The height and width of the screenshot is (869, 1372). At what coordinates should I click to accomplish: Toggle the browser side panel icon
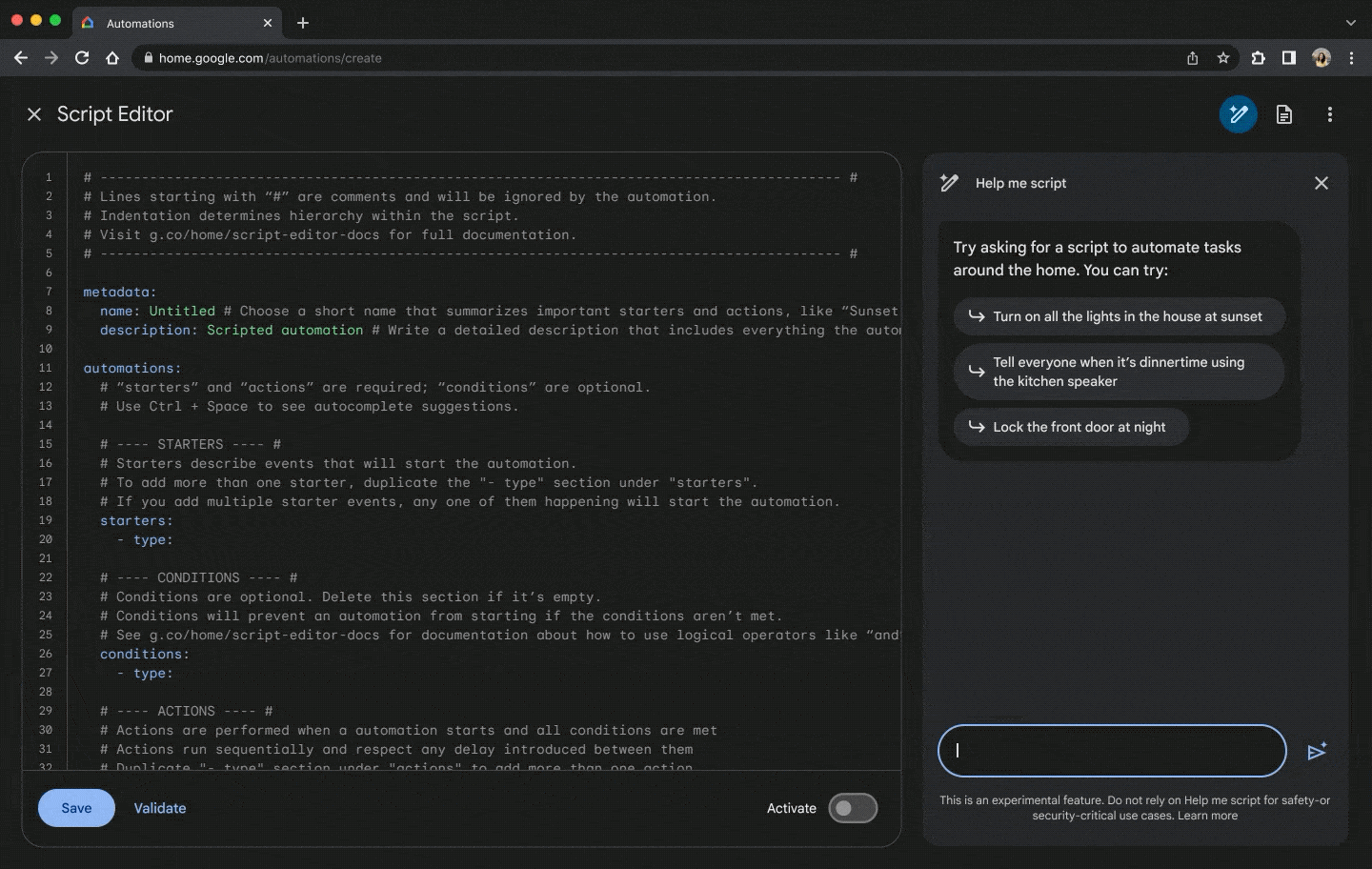[x=1289, y=58]
